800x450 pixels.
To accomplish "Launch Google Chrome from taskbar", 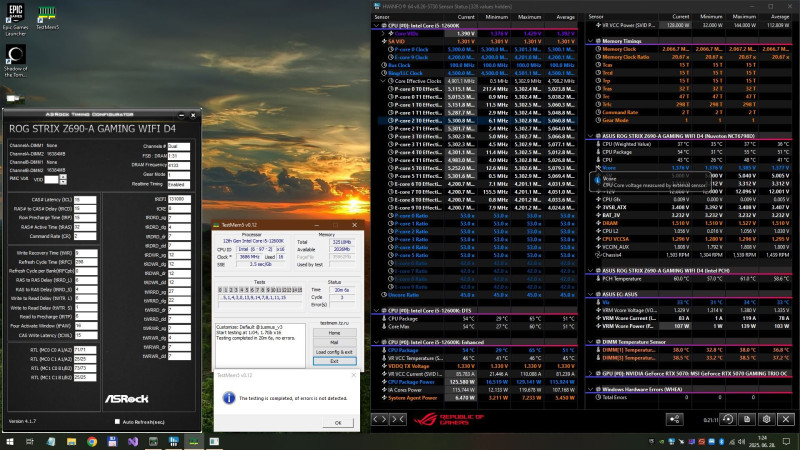I will click(x=92, y=441).
